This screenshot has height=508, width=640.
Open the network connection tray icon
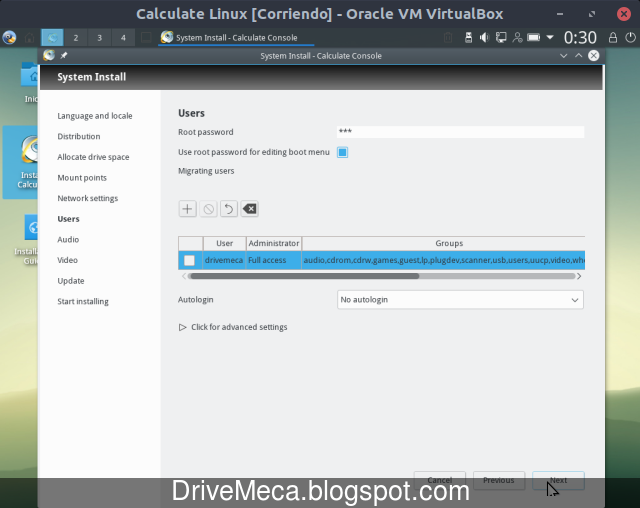tap(501, 38)
